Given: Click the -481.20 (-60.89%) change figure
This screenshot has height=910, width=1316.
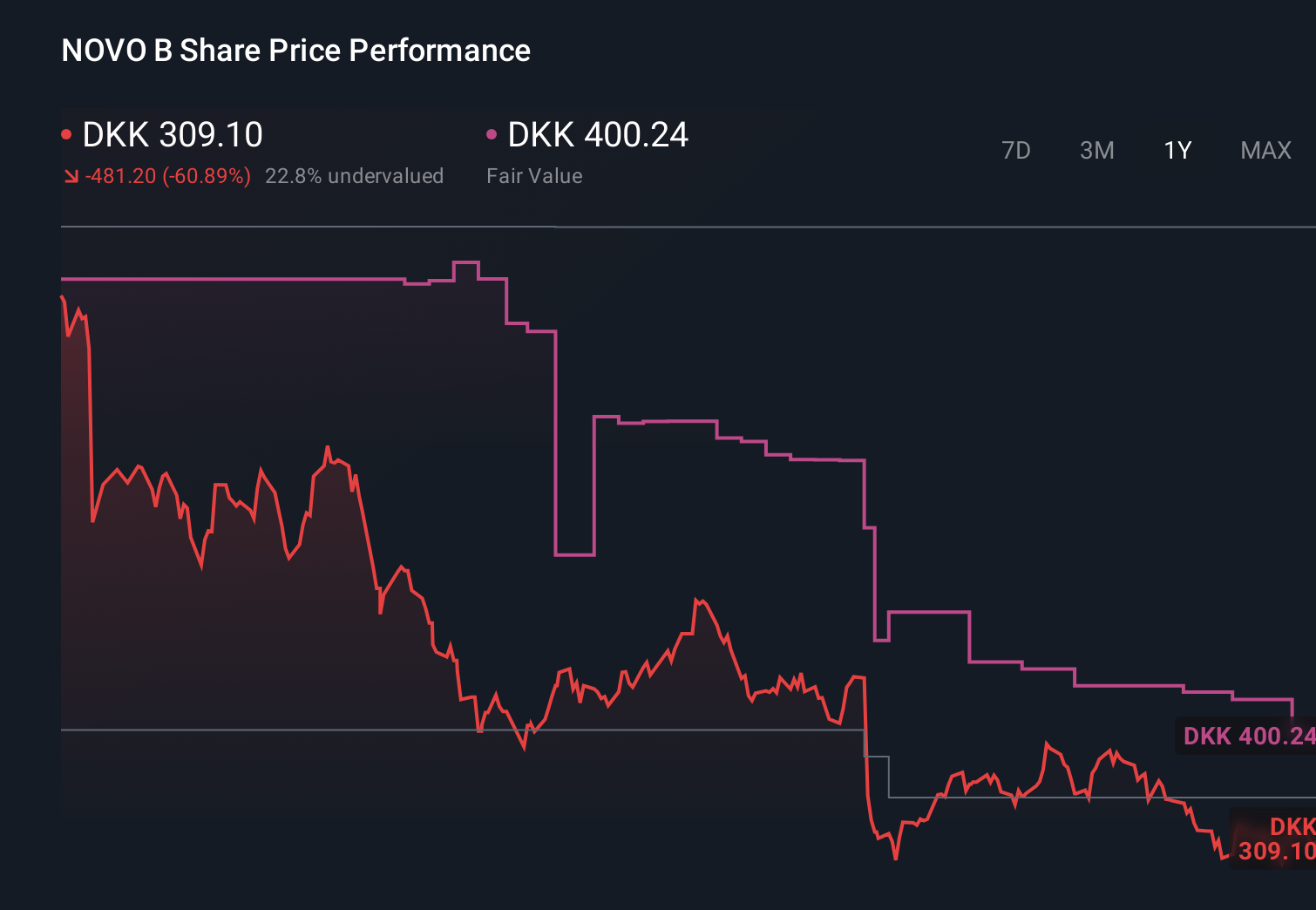Looking at the screenshot, I should pyautogui.click(x=166, y=175).
